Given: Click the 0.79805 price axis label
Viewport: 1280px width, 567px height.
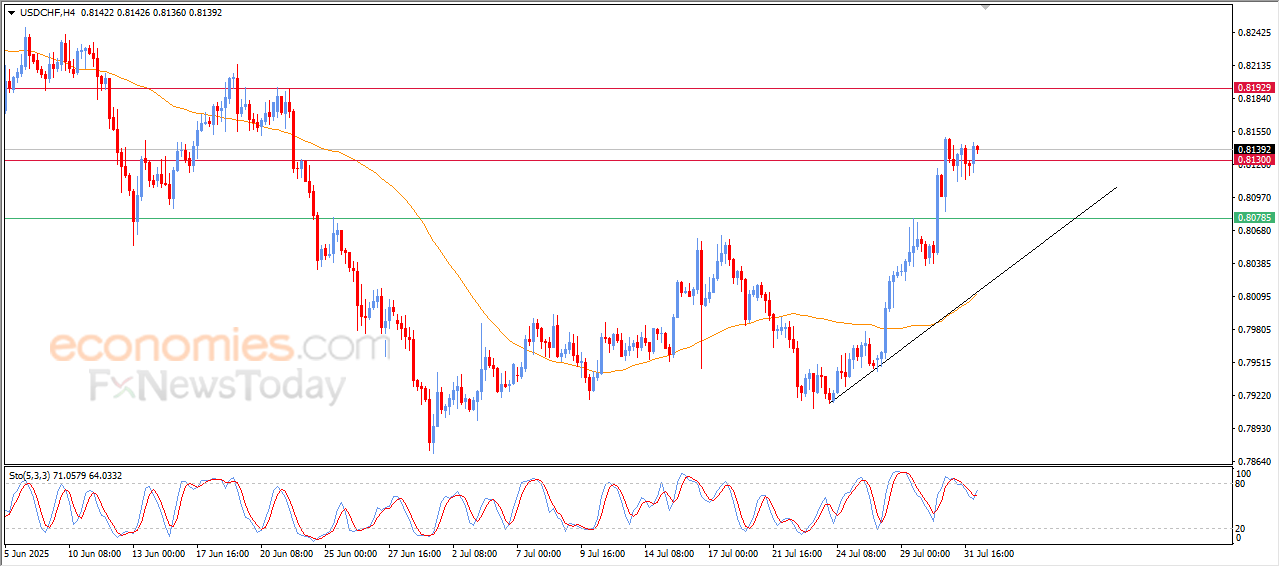Looking at the screenshot, I should tap(1254, 330).
